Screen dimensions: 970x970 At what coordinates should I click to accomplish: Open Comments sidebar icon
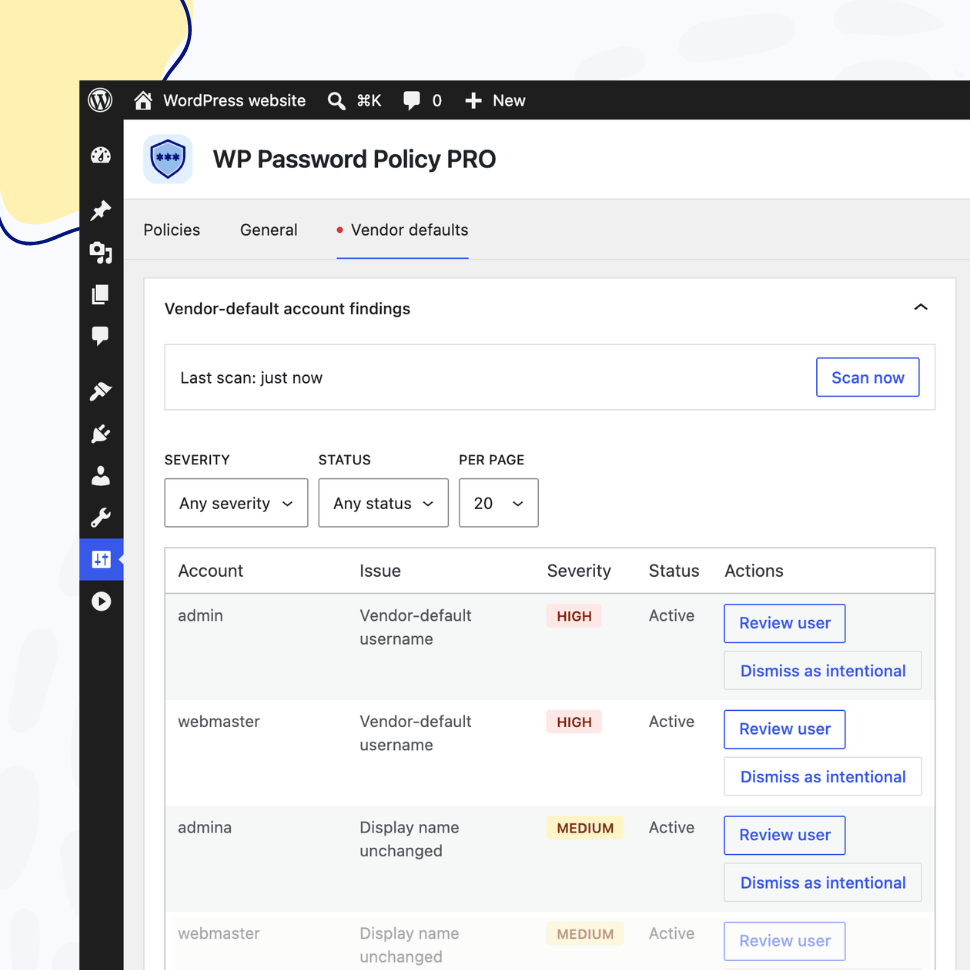coord(100,336)
